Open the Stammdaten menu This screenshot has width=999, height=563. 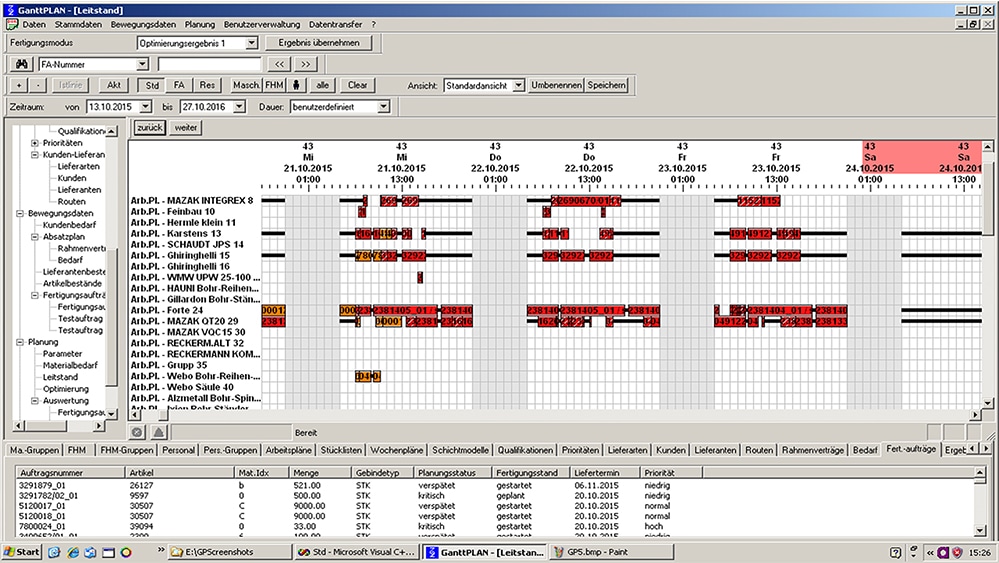click(x=78, y=24)
